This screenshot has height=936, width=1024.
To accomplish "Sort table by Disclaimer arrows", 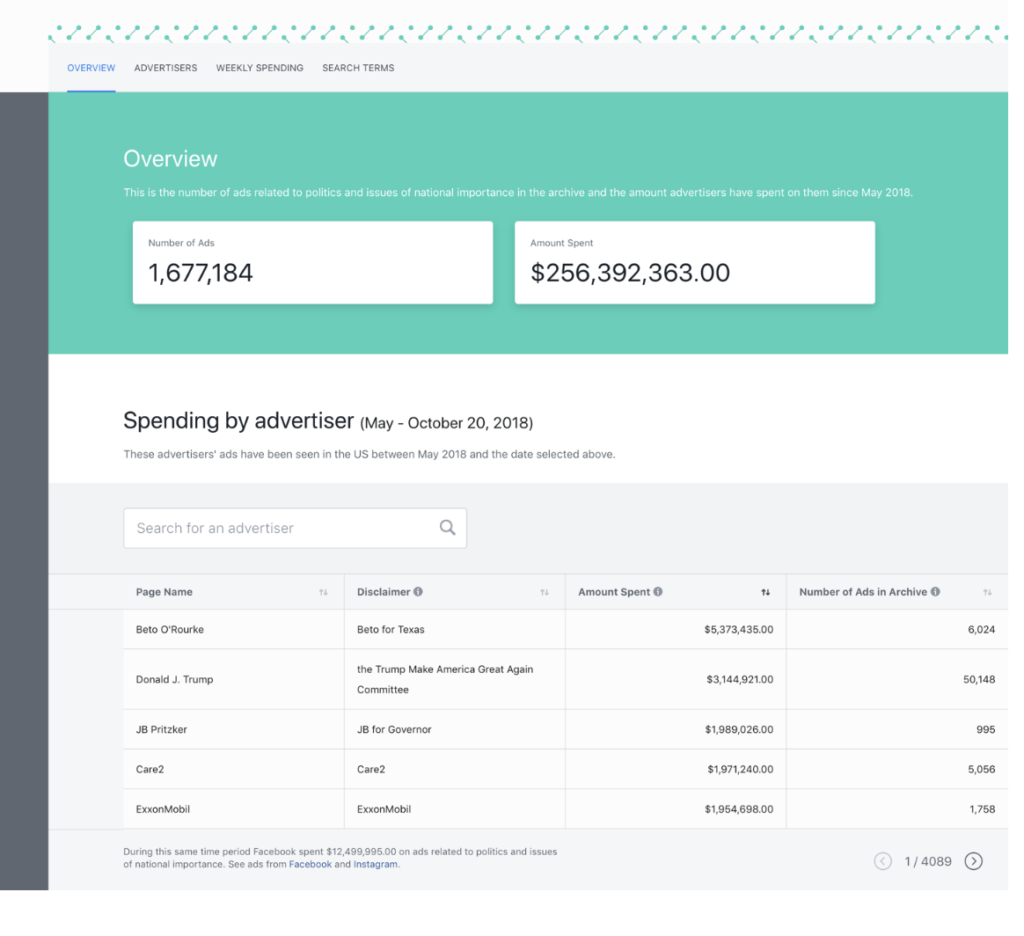I will (x=545, y=592).
